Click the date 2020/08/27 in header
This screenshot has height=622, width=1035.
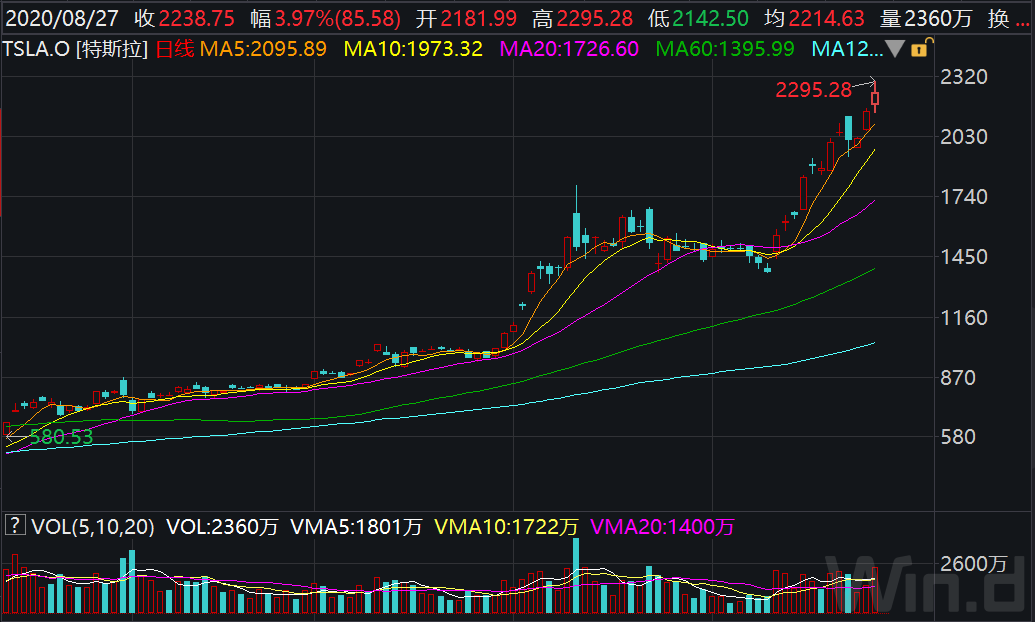click(x=62, y=18)
